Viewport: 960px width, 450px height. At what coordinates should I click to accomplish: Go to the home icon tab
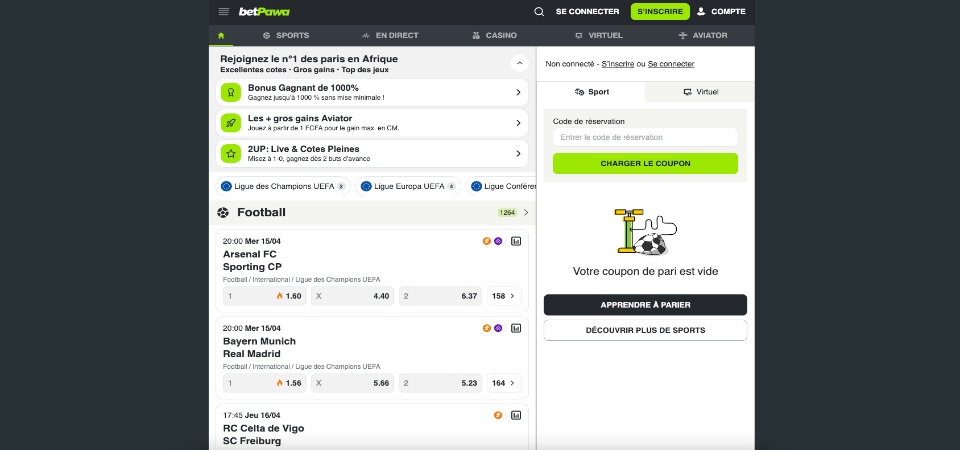point(221,36)
